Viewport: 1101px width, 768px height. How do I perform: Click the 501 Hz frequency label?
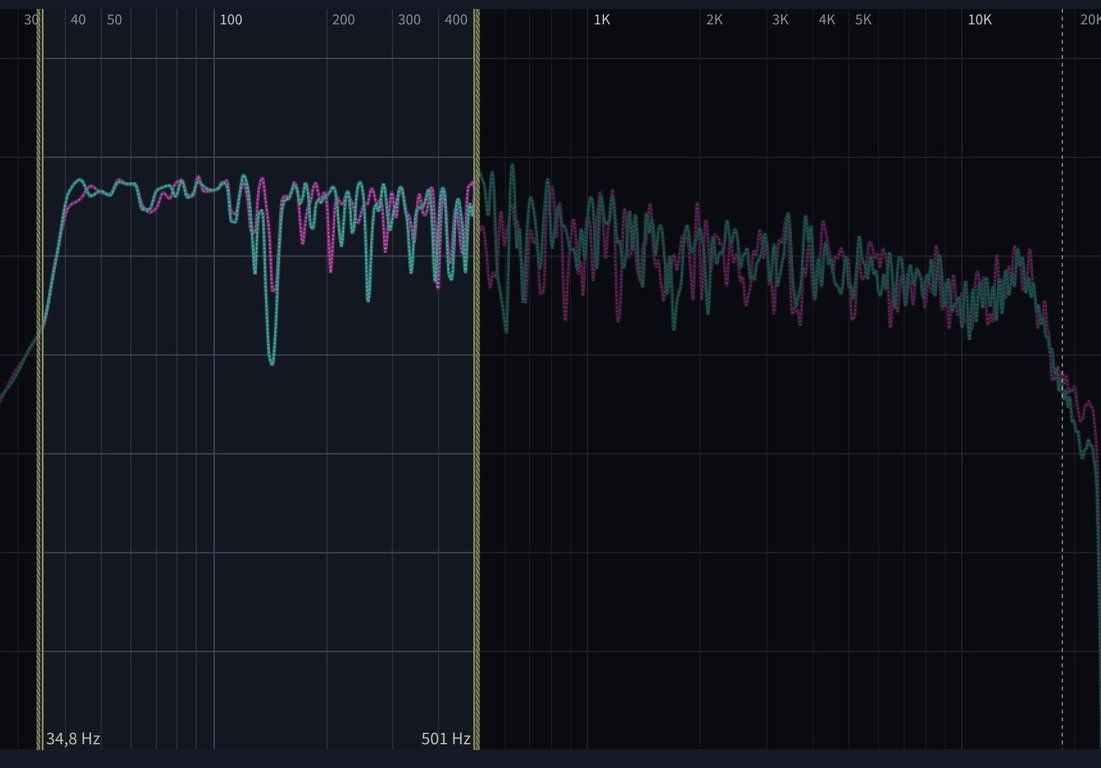tap(445, 739)
